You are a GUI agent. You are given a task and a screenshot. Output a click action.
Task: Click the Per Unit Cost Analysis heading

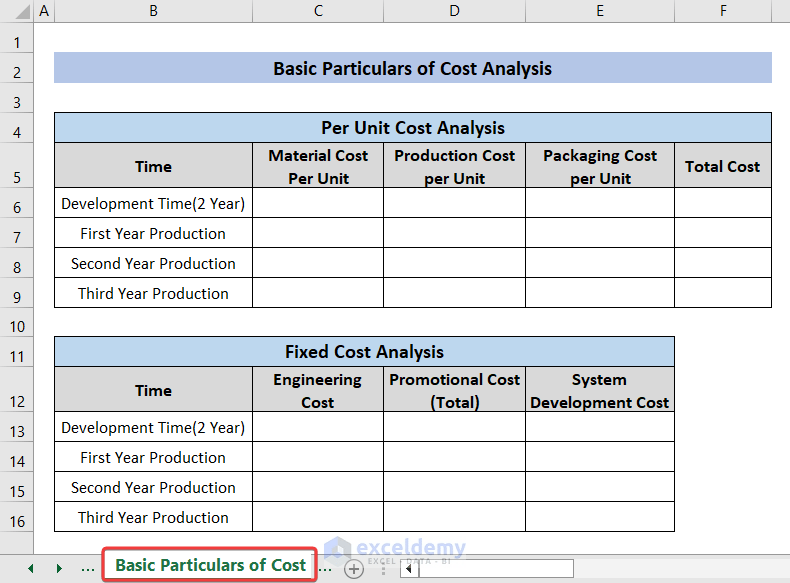[413, 127]
